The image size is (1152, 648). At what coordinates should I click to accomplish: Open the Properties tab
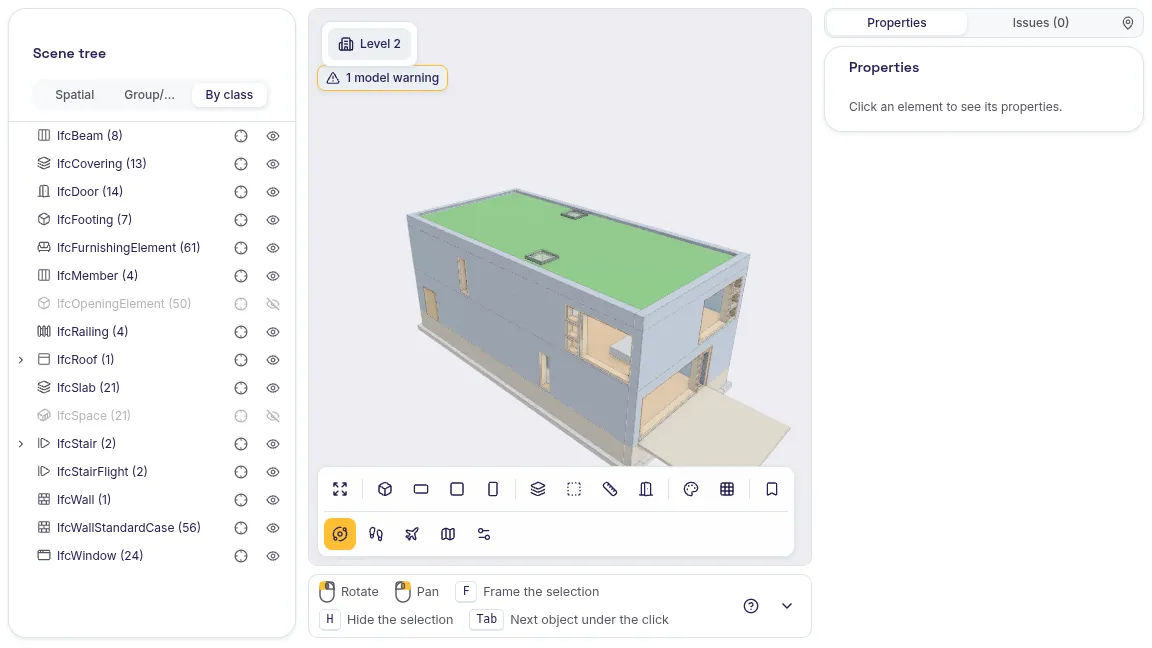896,23
